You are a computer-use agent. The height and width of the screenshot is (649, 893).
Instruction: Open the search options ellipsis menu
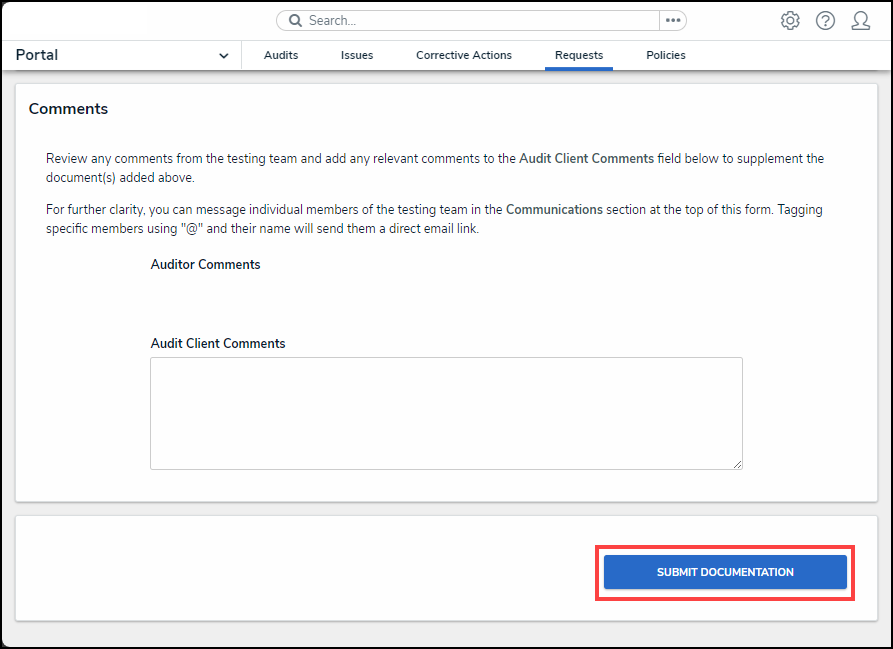[673, 21]
